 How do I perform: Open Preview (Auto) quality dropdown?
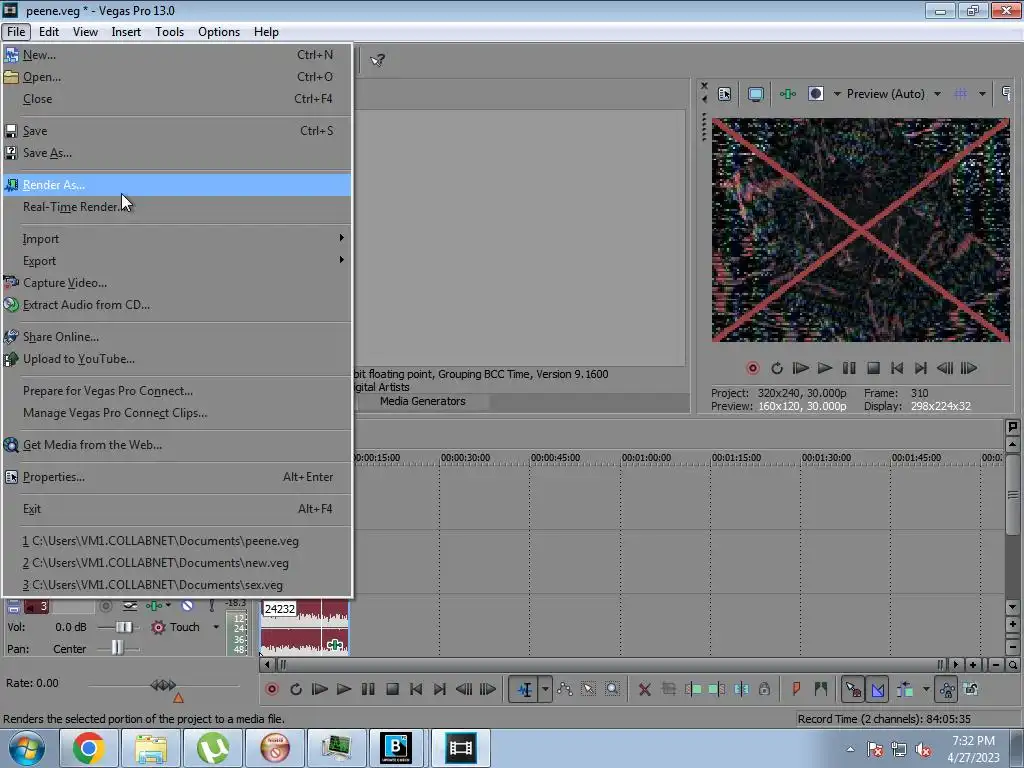pos(893,94)
